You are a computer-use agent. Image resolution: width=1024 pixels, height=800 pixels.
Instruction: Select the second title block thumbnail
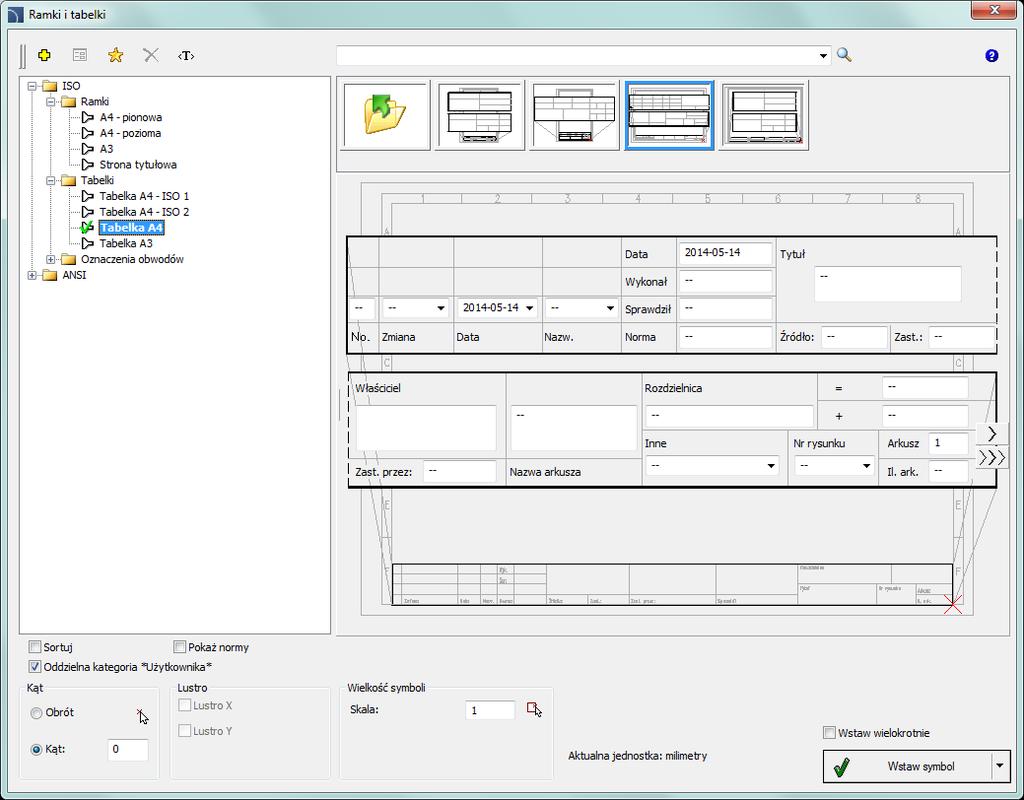point(574,116)
